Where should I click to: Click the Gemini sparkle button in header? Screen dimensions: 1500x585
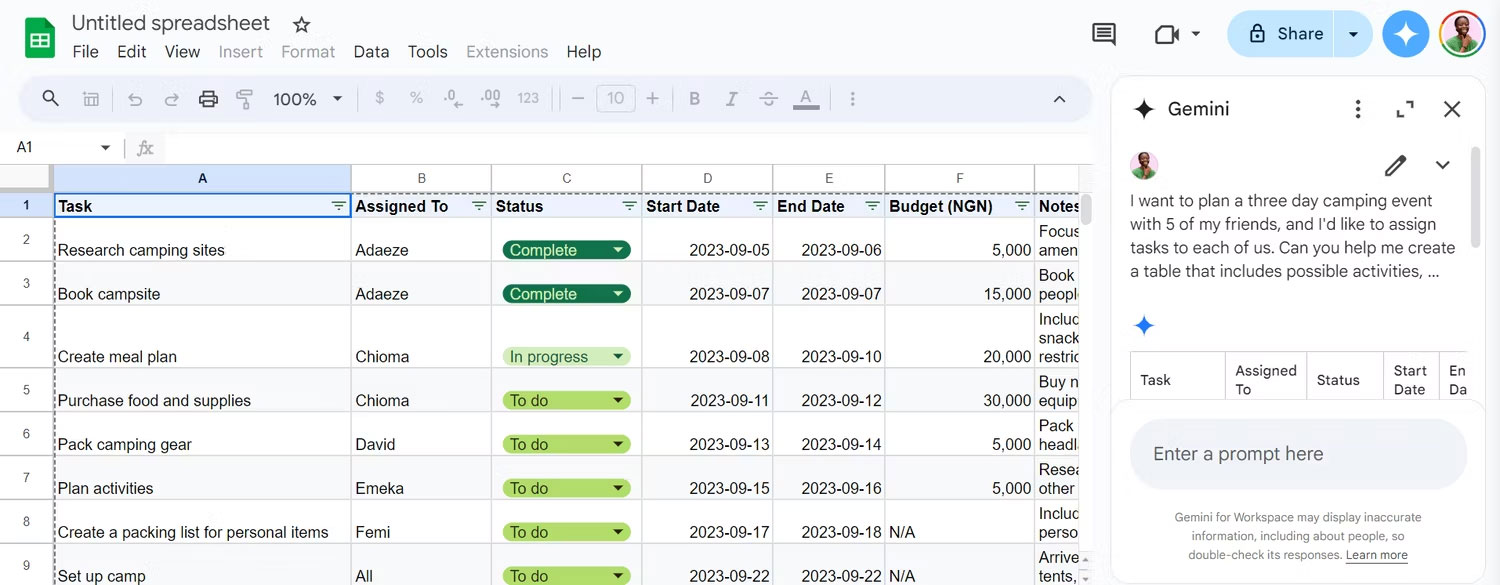[1405, 34]
